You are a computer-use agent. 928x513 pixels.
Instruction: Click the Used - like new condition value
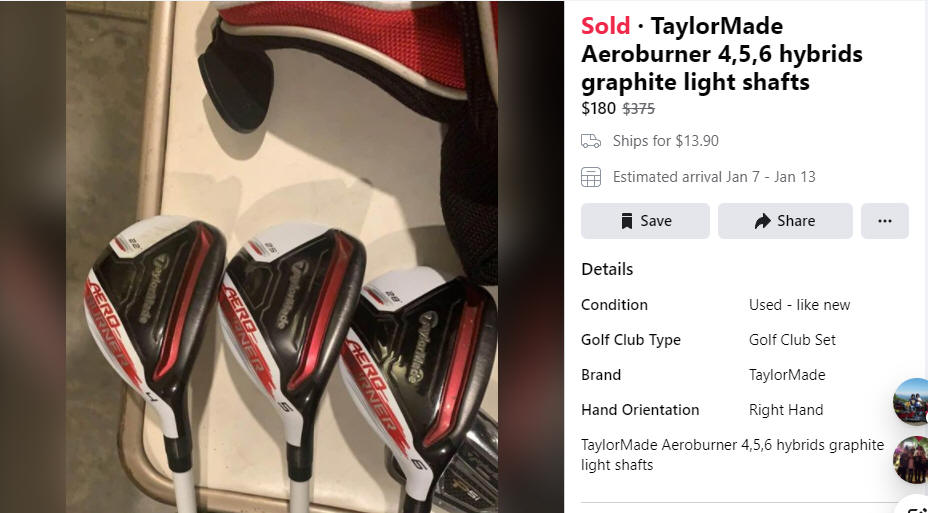[x=799, y=305]
